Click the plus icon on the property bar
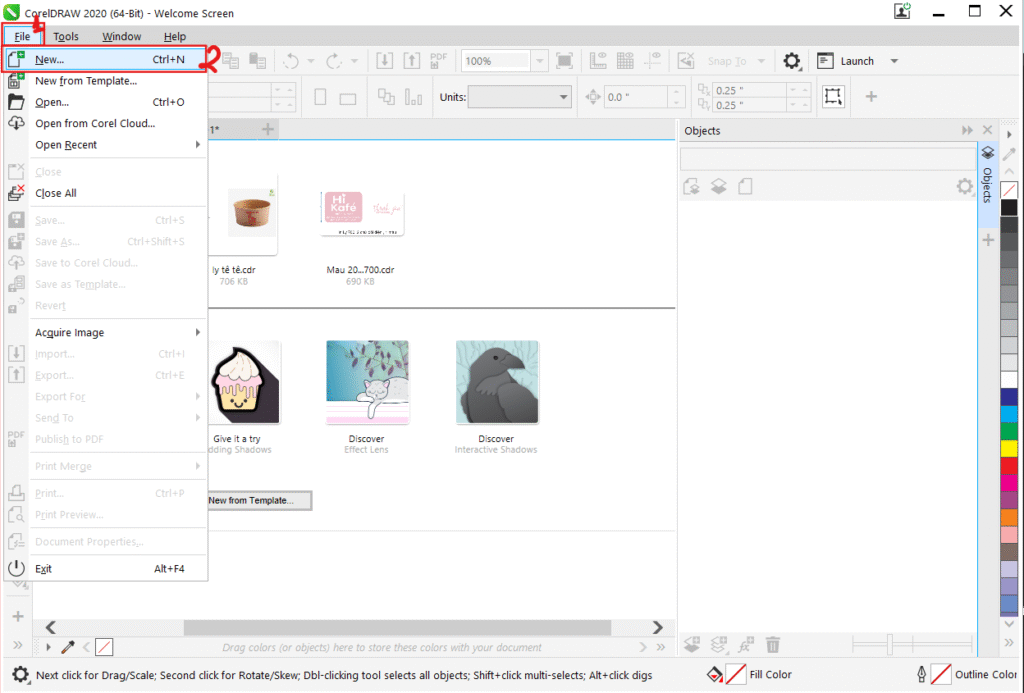 click(x=871, y=97)
